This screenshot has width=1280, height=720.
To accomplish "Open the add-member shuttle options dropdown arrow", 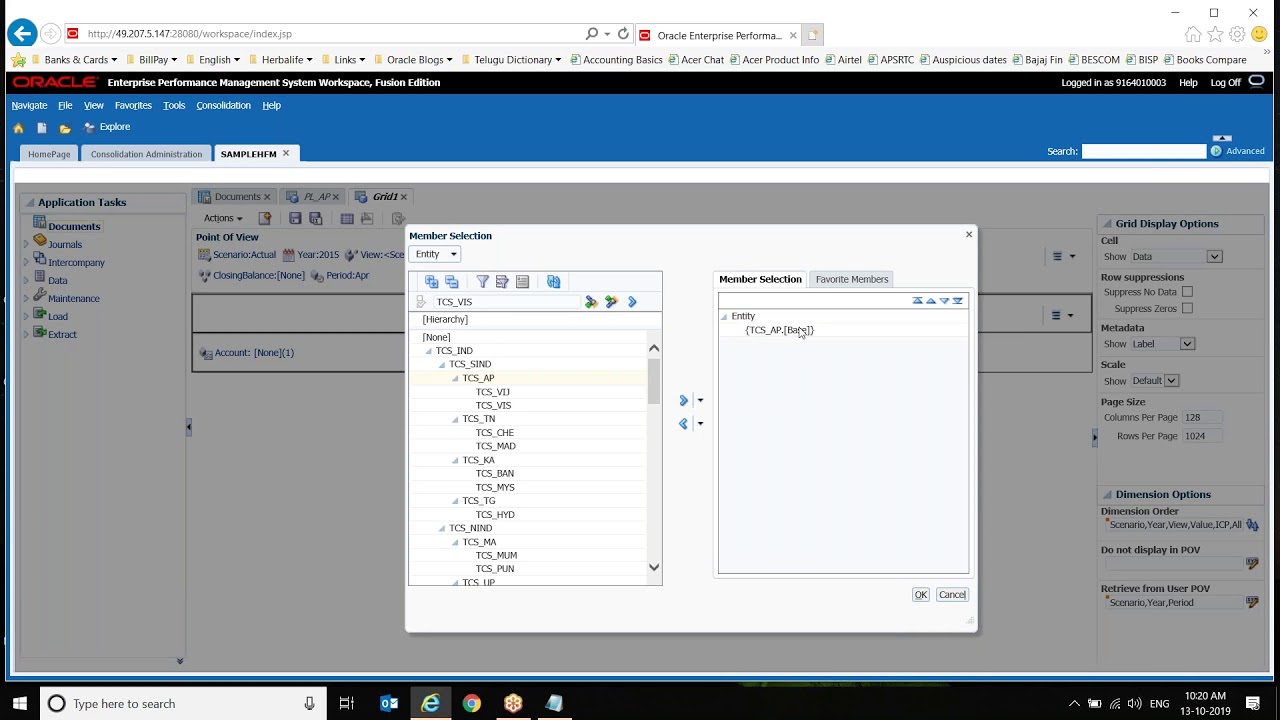I will pyautogui.click(x=700, y=400).
